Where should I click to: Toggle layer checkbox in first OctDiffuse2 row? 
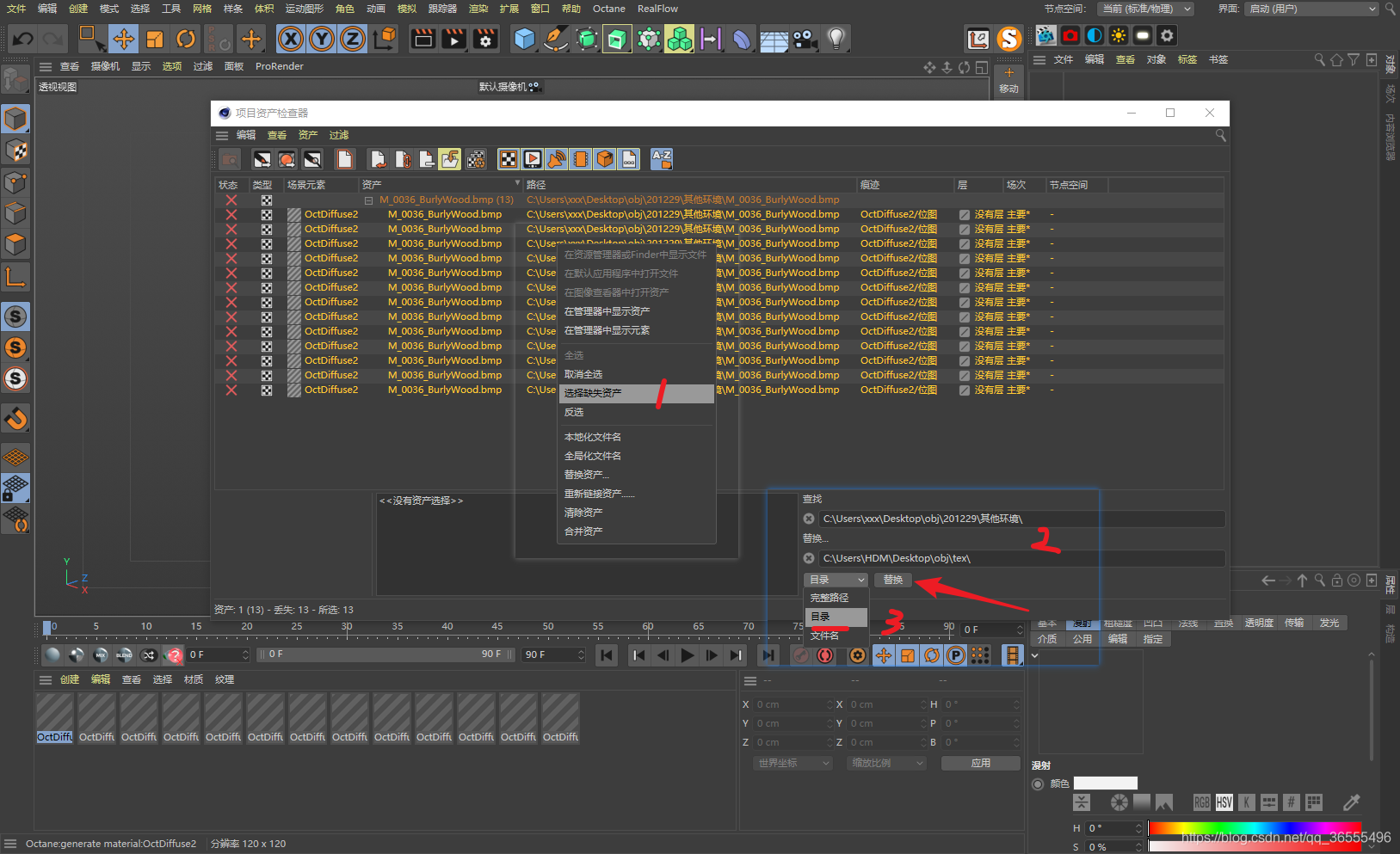pos(965,215)
